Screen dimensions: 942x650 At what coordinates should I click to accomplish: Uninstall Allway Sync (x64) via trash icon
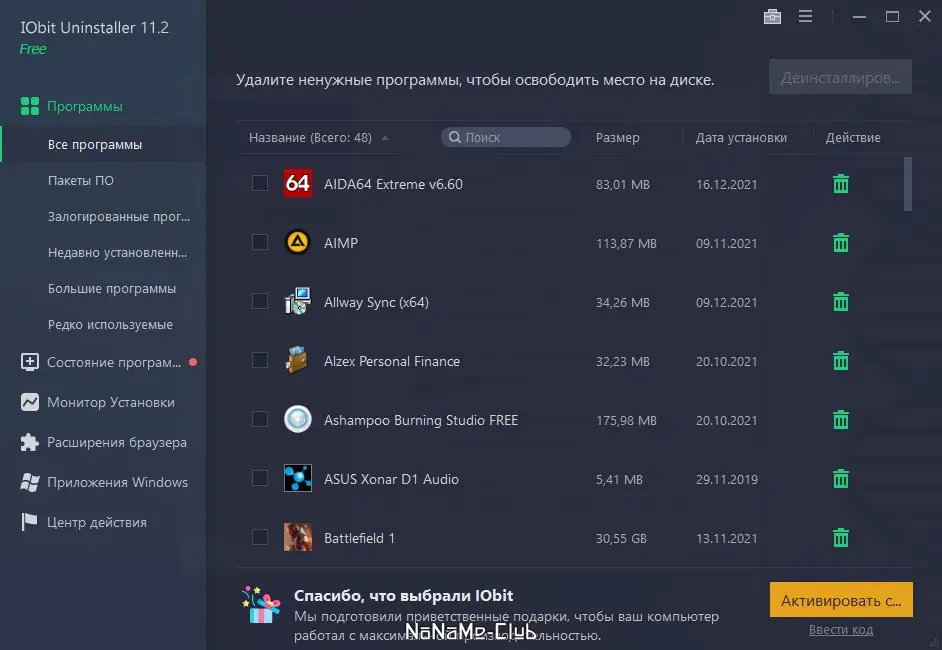tap(840, 302)
